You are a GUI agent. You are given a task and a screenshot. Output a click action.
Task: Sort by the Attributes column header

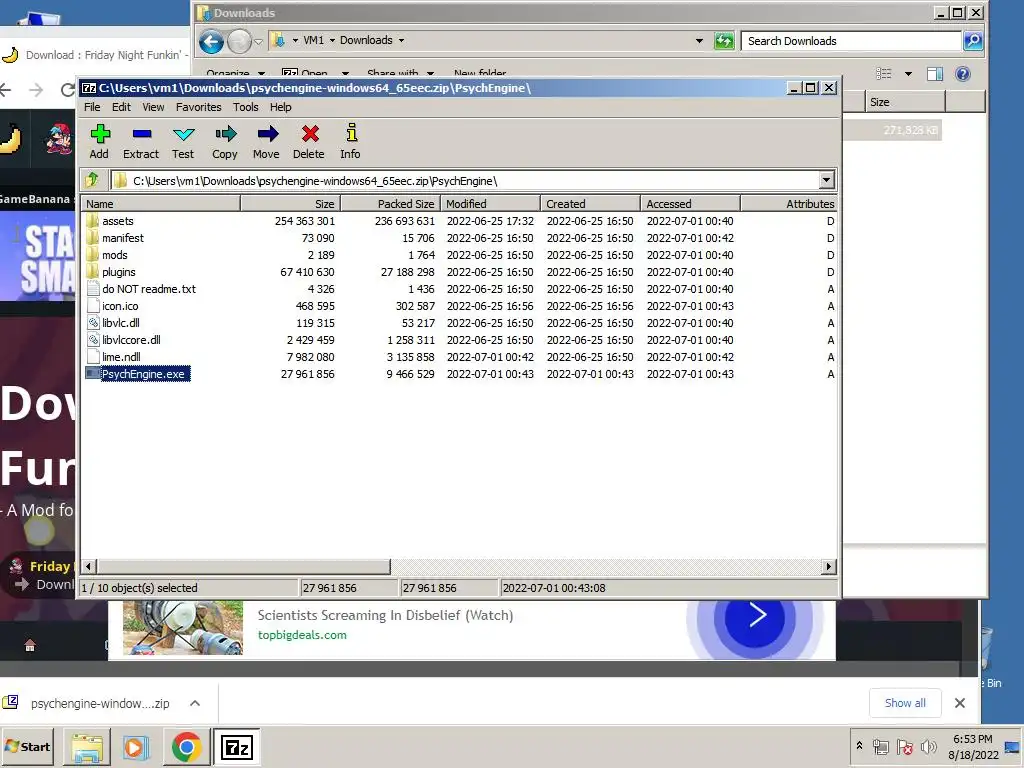789,204
